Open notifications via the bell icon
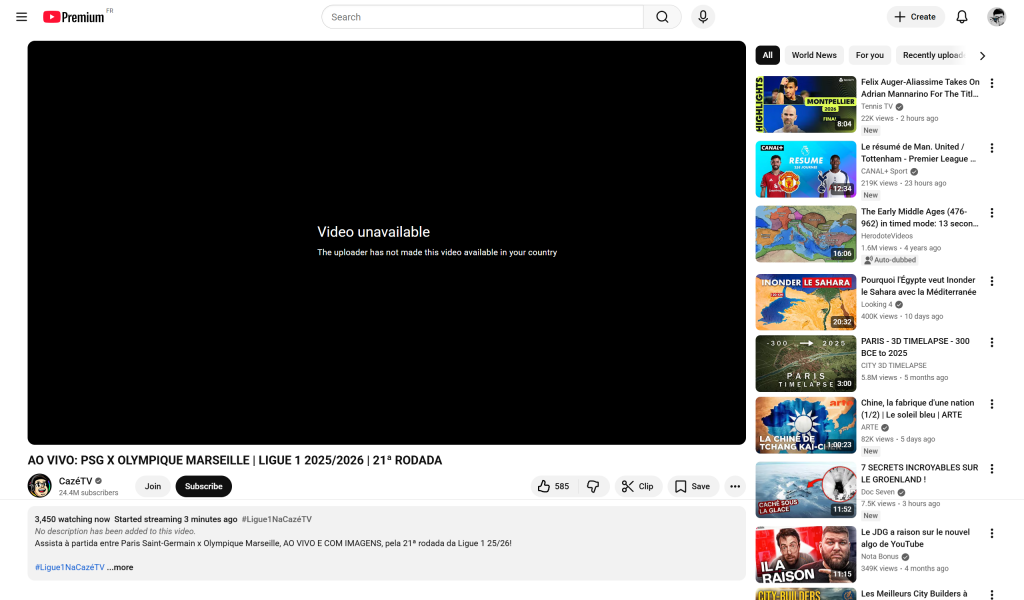 click(961, 17)
